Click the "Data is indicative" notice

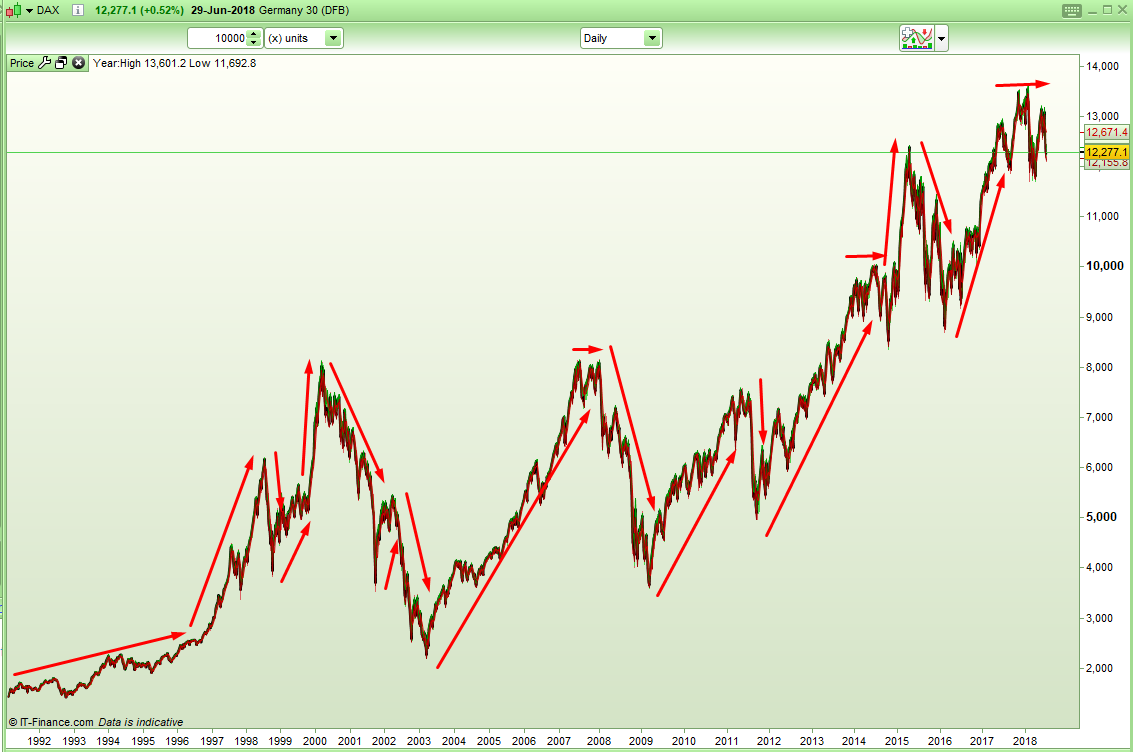(141, 722)
